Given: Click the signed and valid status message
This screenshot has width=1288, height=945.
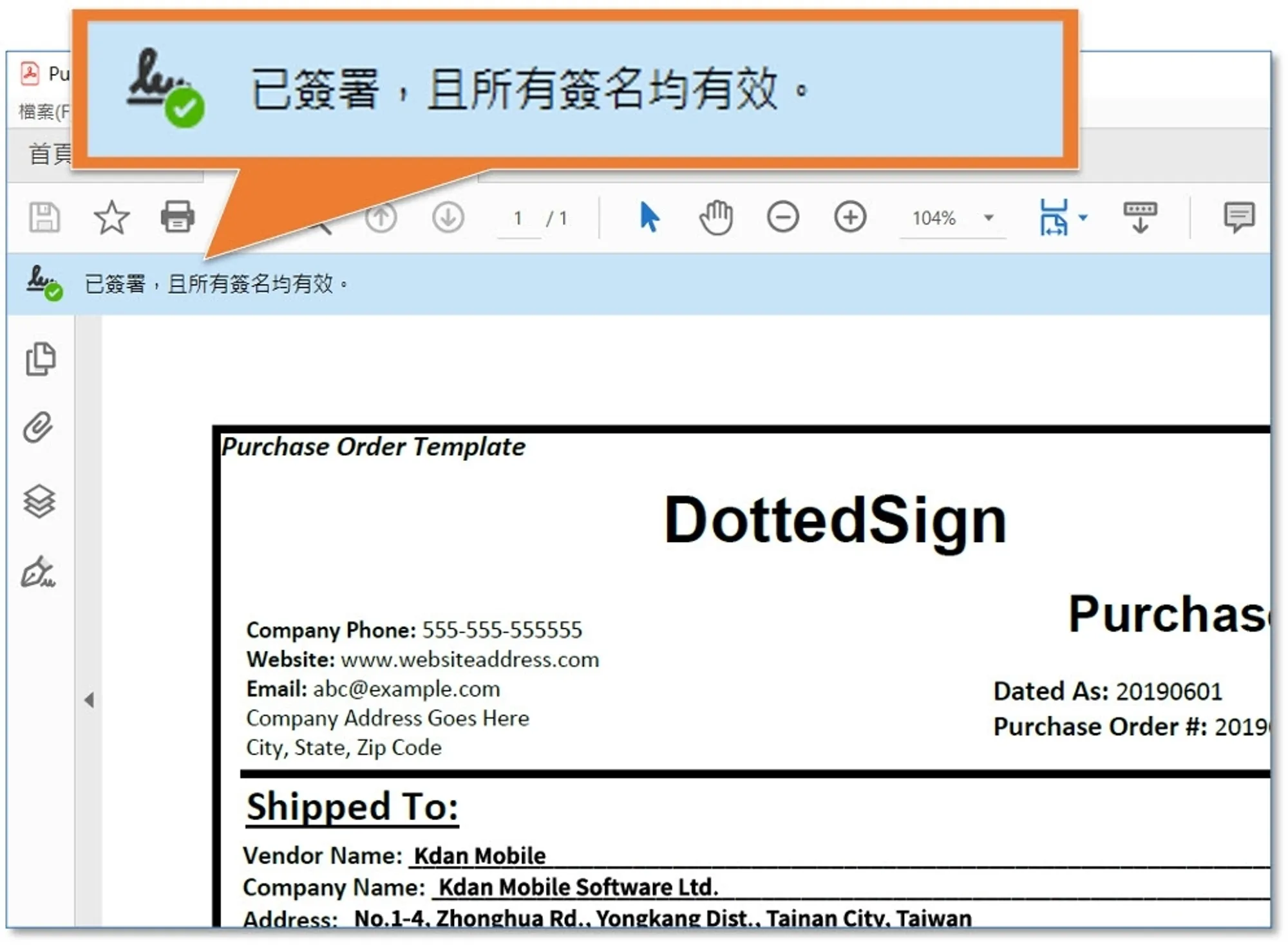Looking at the screenshot, I should 216,283.
